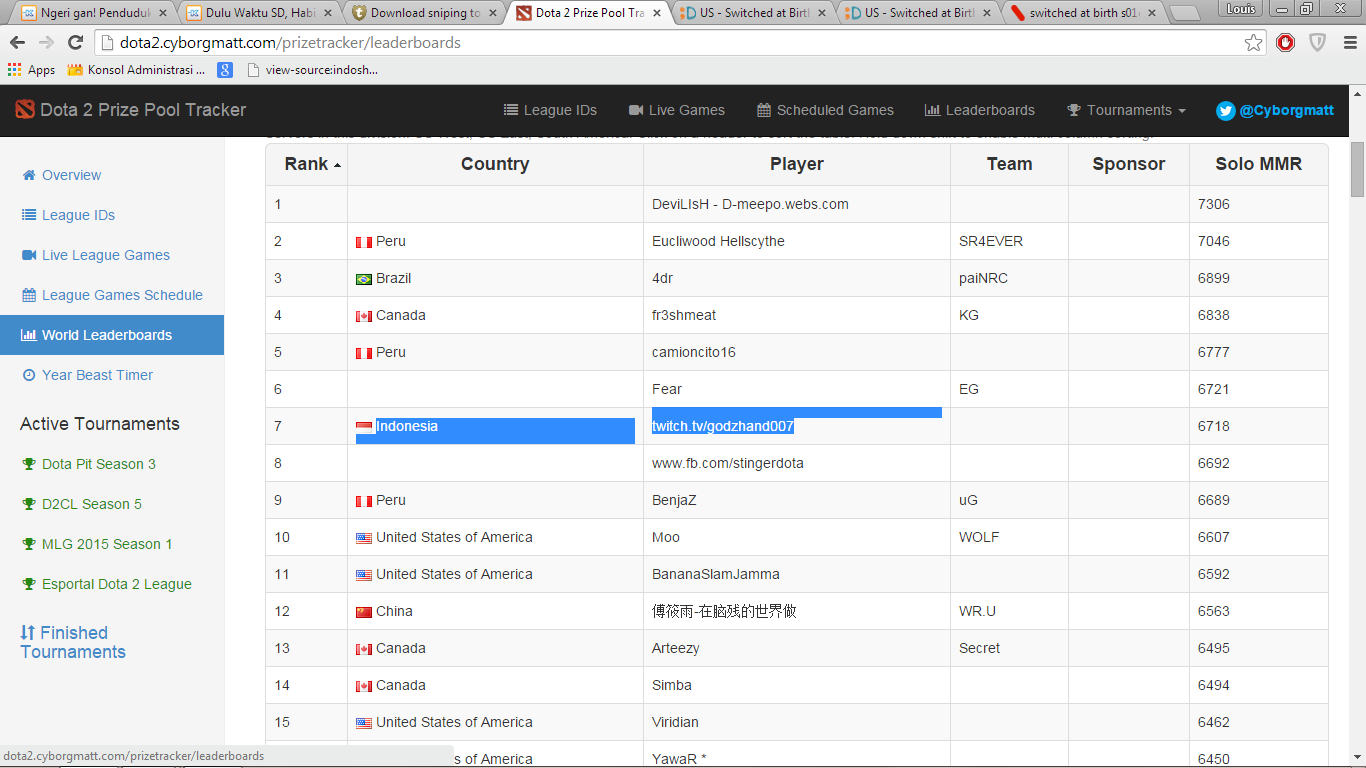The height and width of the screenshot is (768, 1366).
Task: Sort table by Country header
Action: coord(495,164)
